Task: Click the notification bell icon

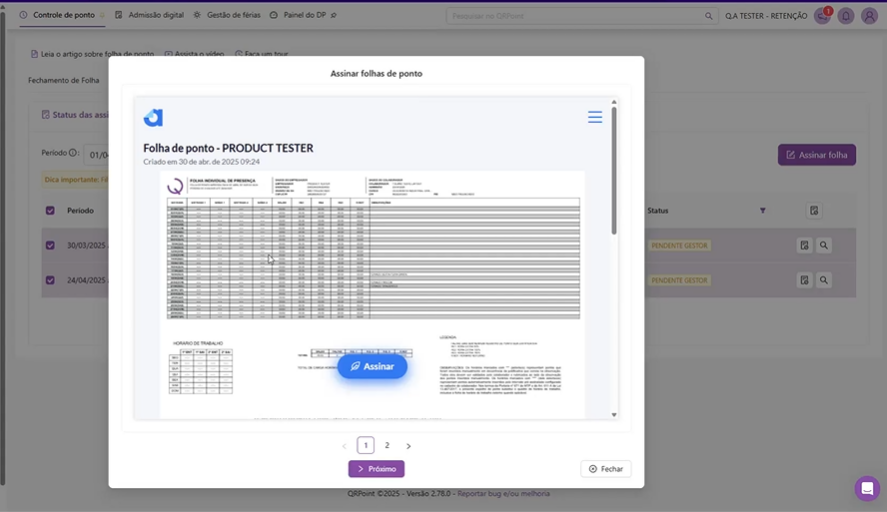Action: click(x=846, y=16)
